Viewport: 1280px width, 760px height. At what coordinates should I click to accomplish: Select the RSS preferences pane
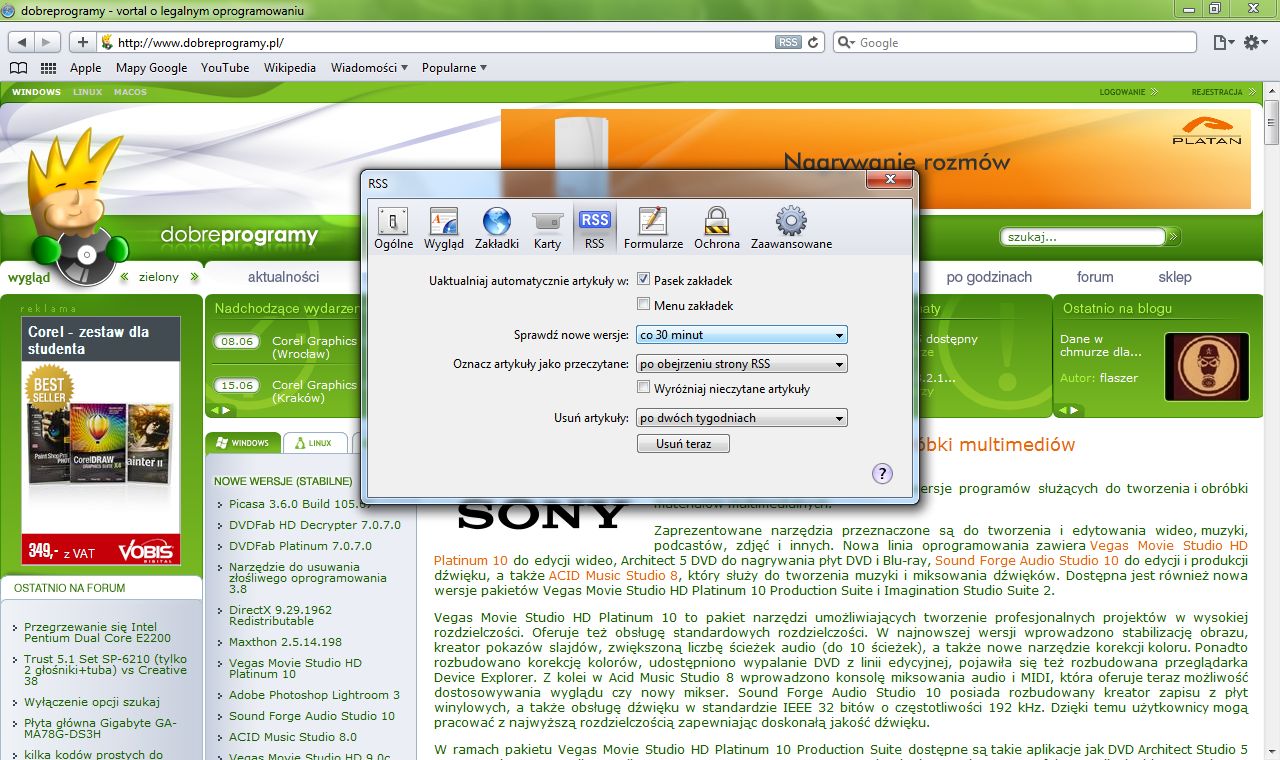(595, 228)
